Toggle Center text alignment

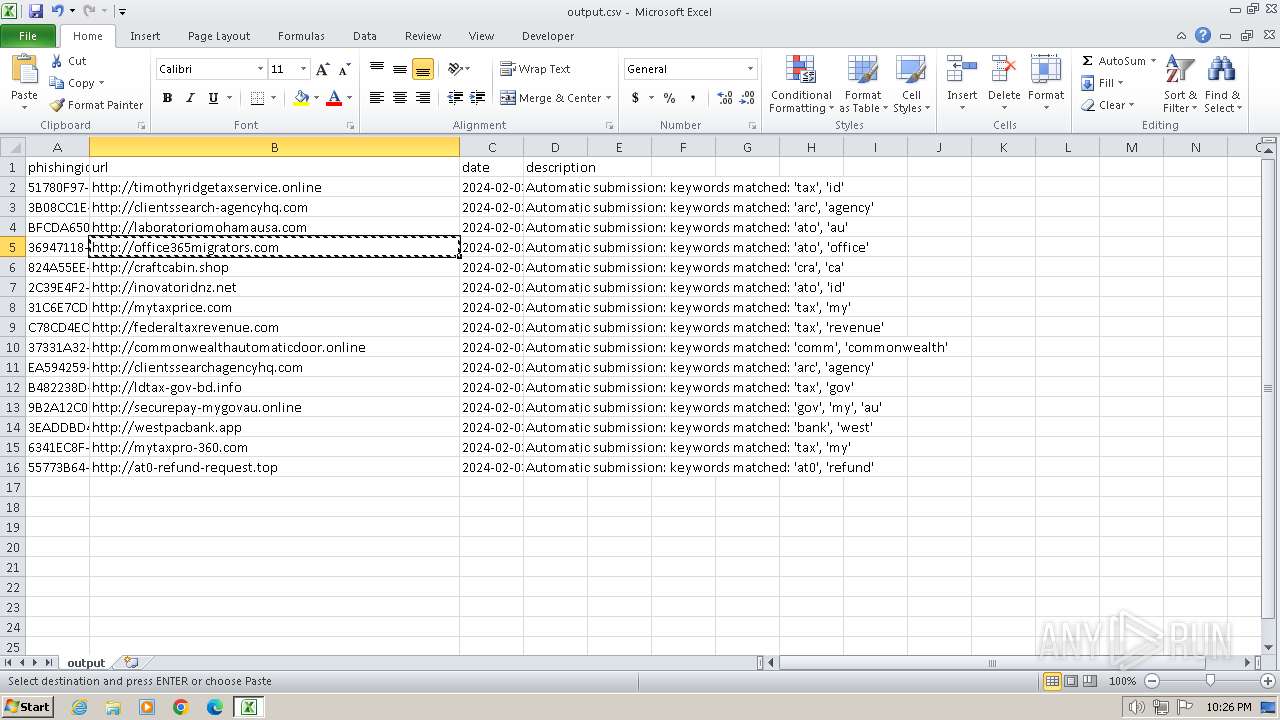tap(400, 98)
